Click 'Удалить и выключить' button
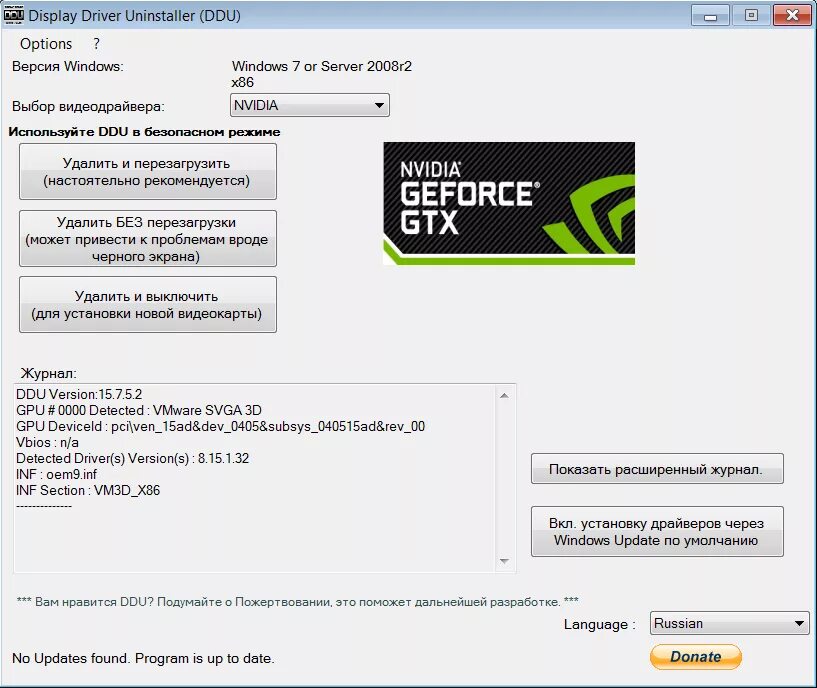Screen dimensions: 817x688 [147, 304]
